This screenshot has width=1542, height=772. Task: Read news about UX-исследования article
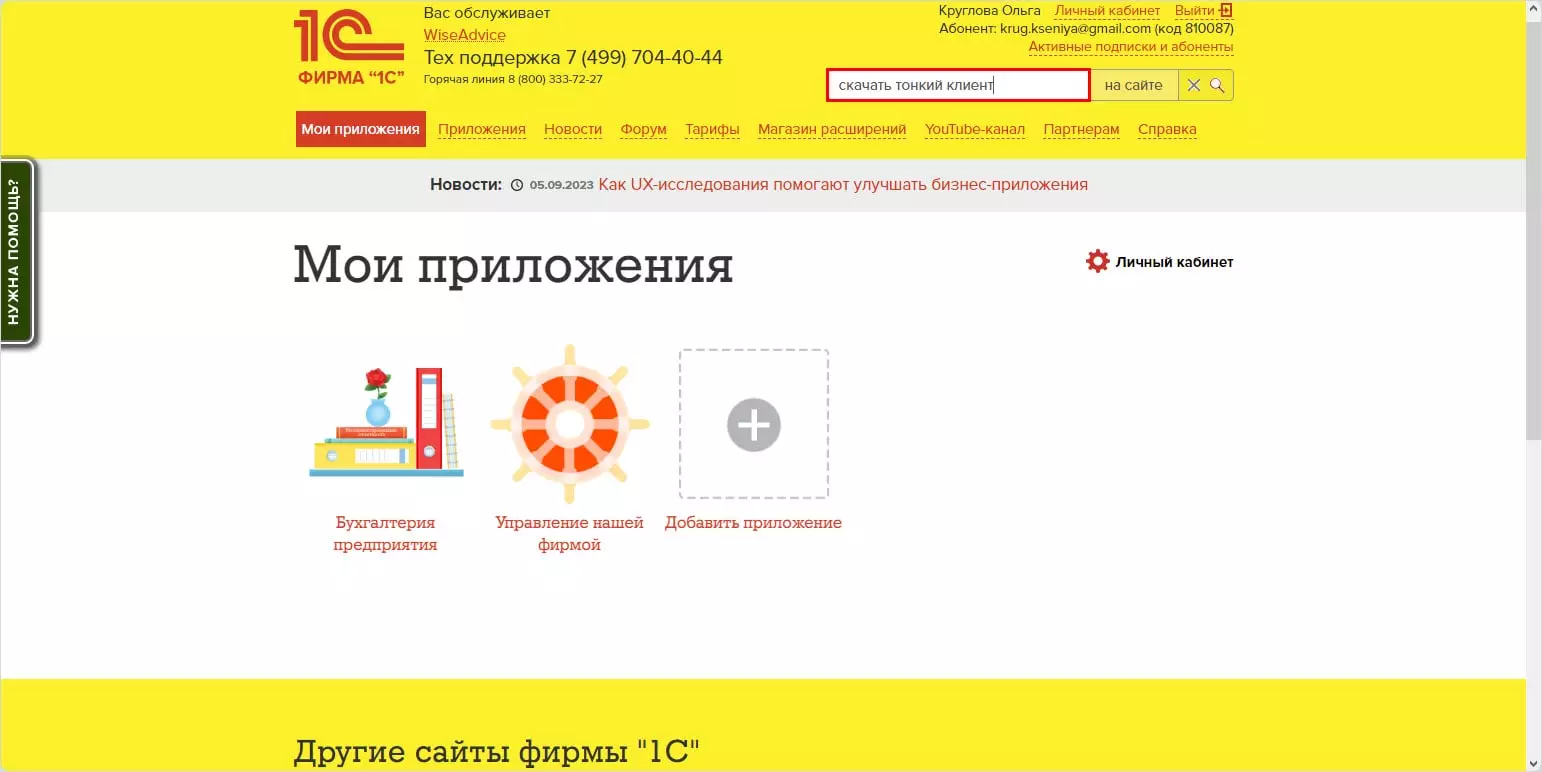point(843,184)
